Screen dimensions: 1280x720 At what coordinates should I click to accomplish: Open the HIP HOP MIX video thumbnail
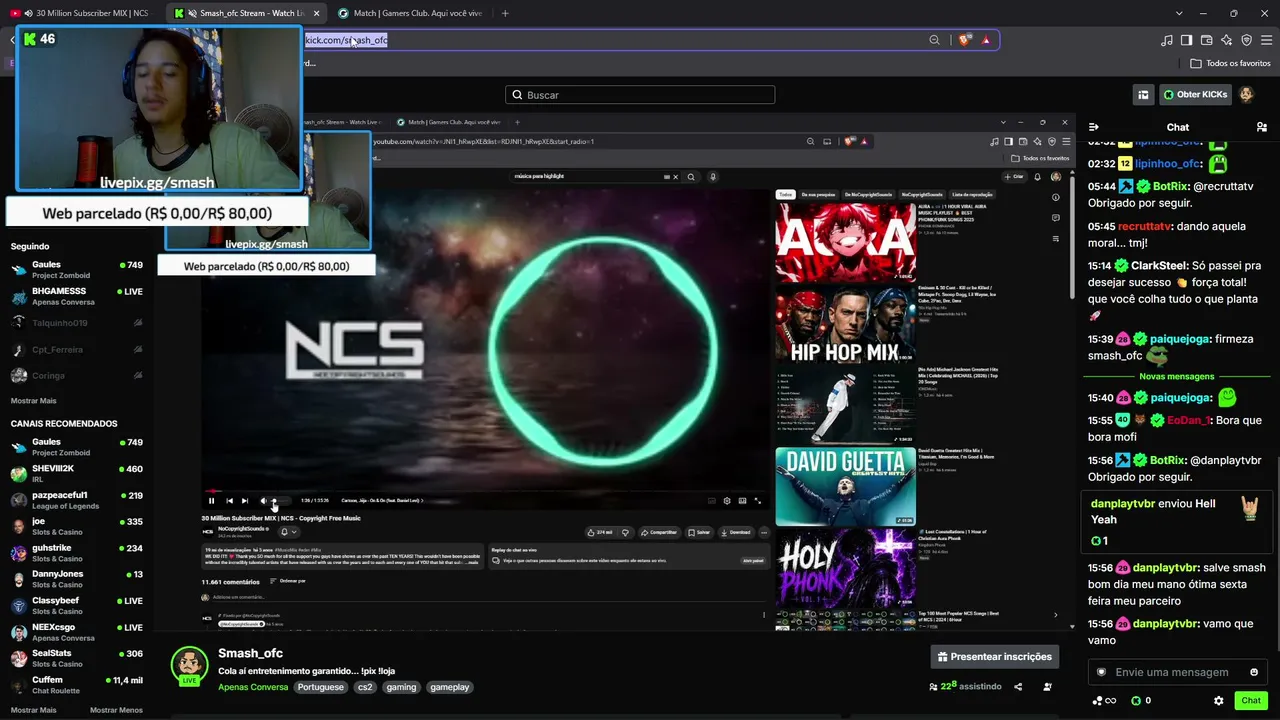coord(845,325)
